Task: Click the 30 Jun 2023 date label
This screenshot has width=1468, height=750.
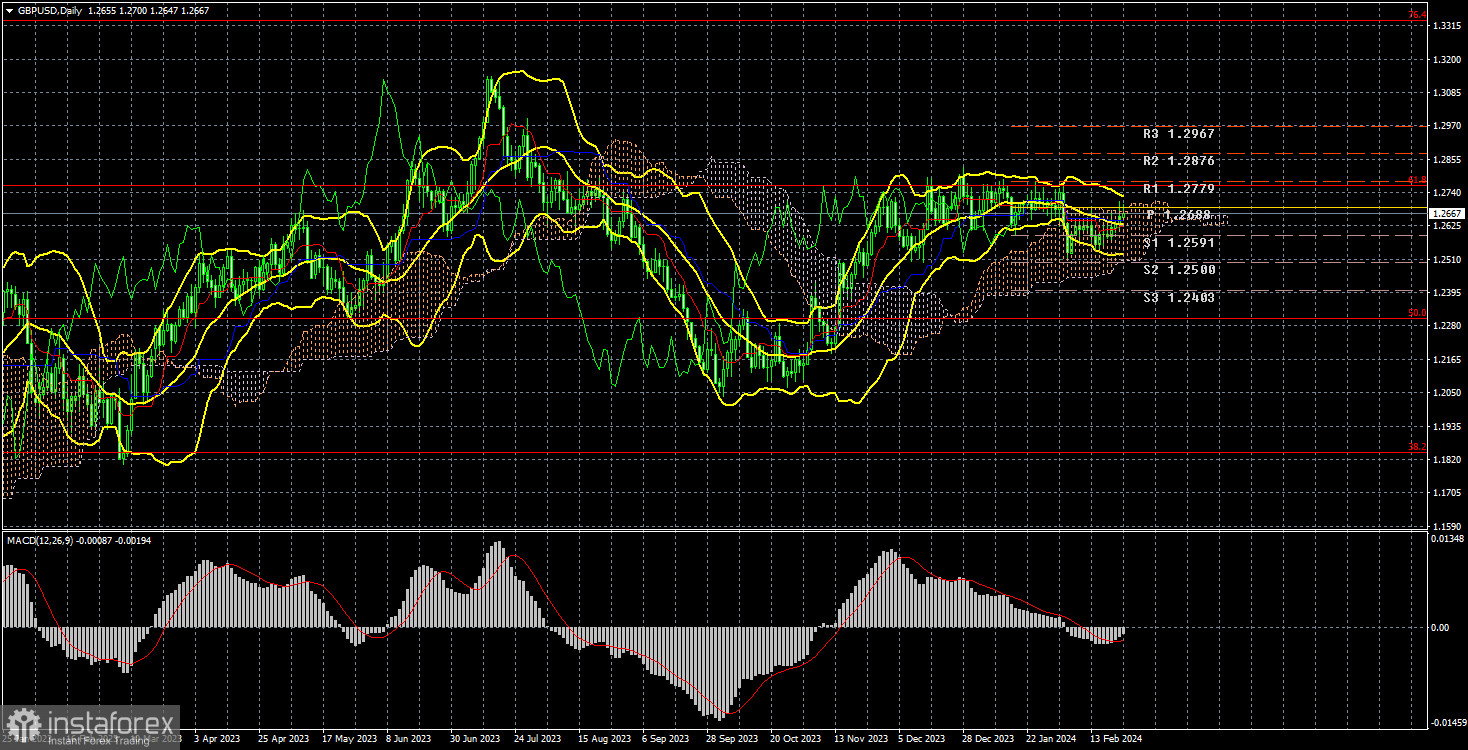Action: [476, 739]
